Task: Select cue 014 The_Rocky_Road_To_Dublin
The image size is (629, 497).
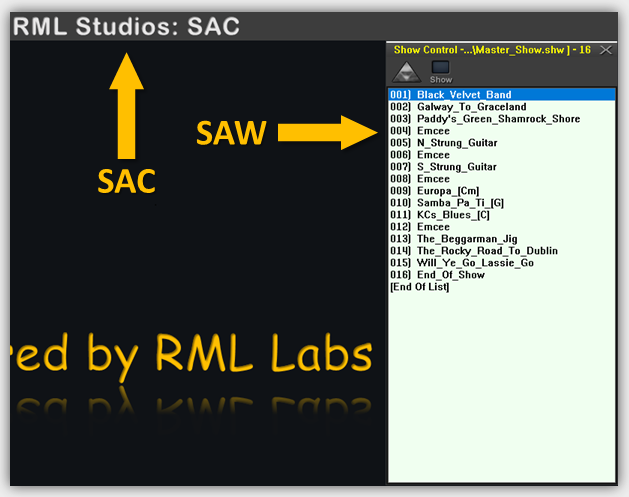Action: coord(473,251)
